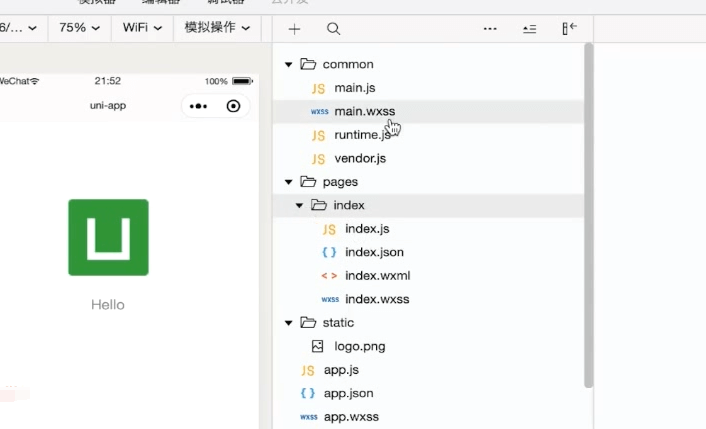Click the JS icon beside main.js
Image resolution: width=706 pixels, height=429 pixels.
tap(318, 88)
